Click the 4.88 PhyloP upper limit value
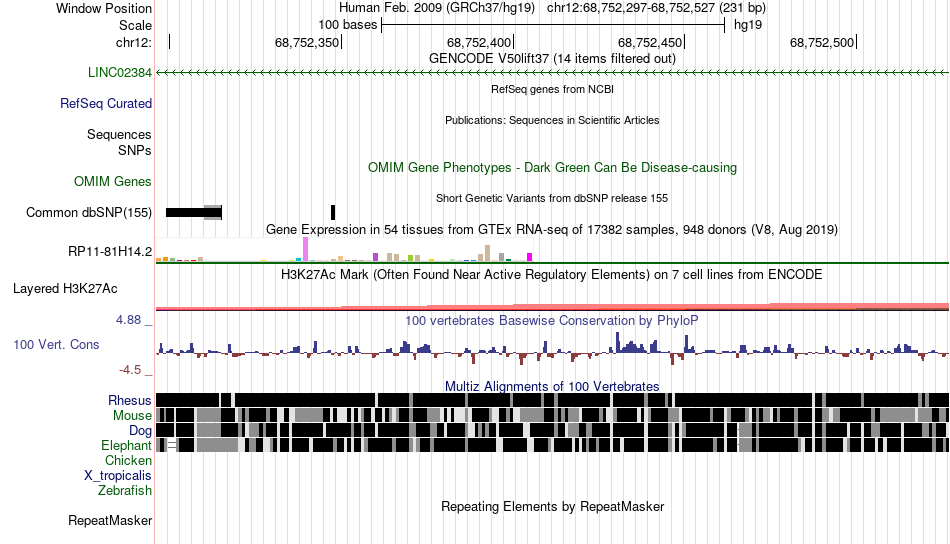Viewport: 950px width, 544px height. pos(129,320)
